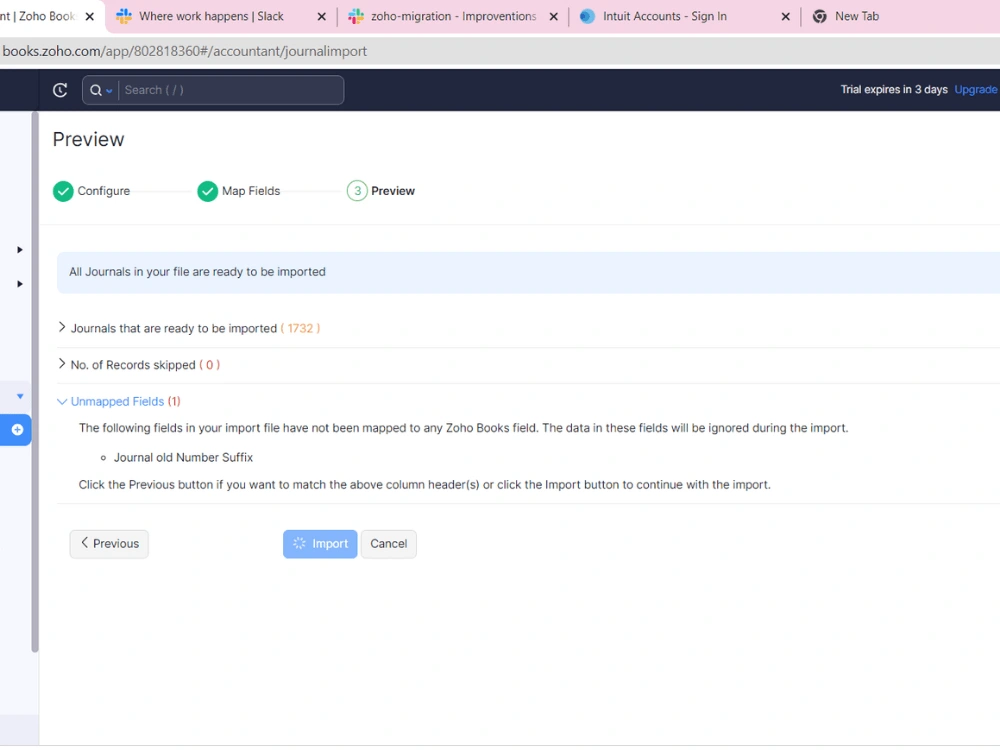Viewport: 1000px width, 750px height.
Task: Click the Intuit icon on the Sign In tab
Action: (x=588, y=16)
